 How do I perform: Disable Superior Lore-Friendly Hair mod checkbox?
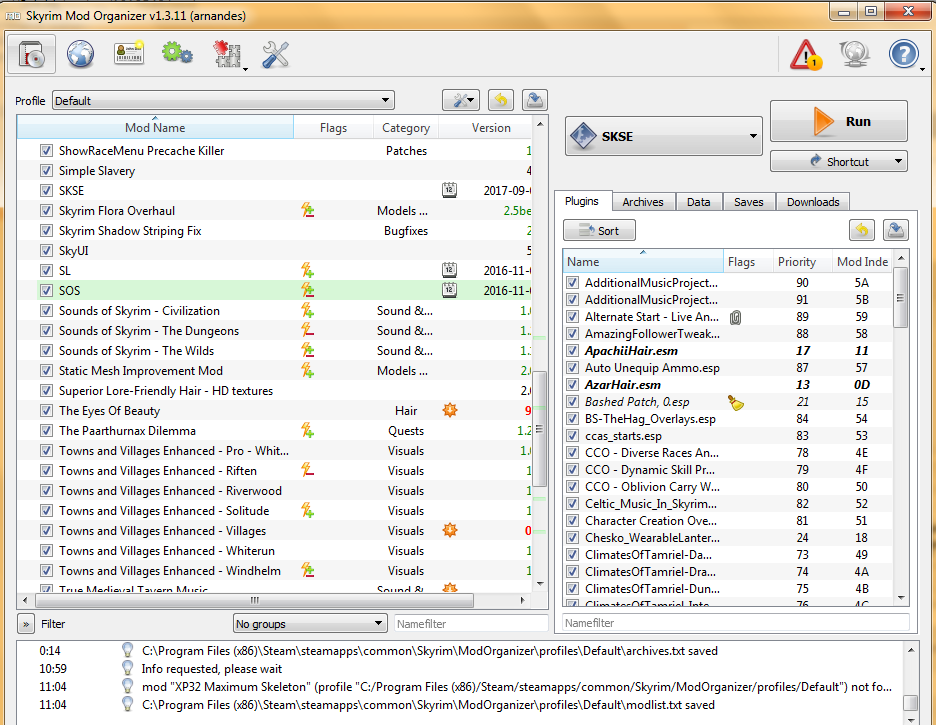coord(46,391)
